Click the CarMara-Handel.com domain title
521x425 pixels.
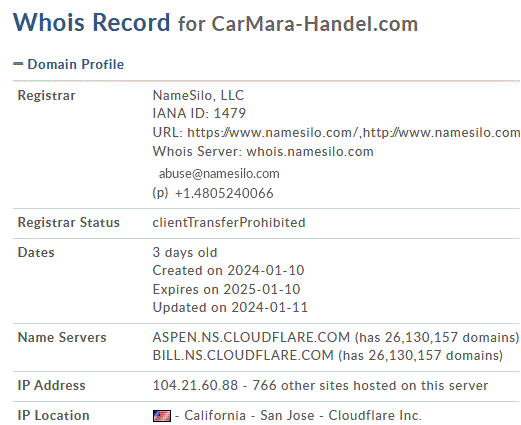(315, 24)
